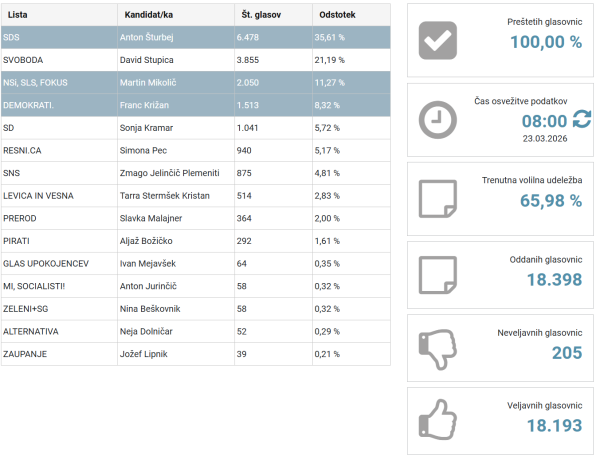
Task: Click the Odstotek column header
Action: pos(334,15)
